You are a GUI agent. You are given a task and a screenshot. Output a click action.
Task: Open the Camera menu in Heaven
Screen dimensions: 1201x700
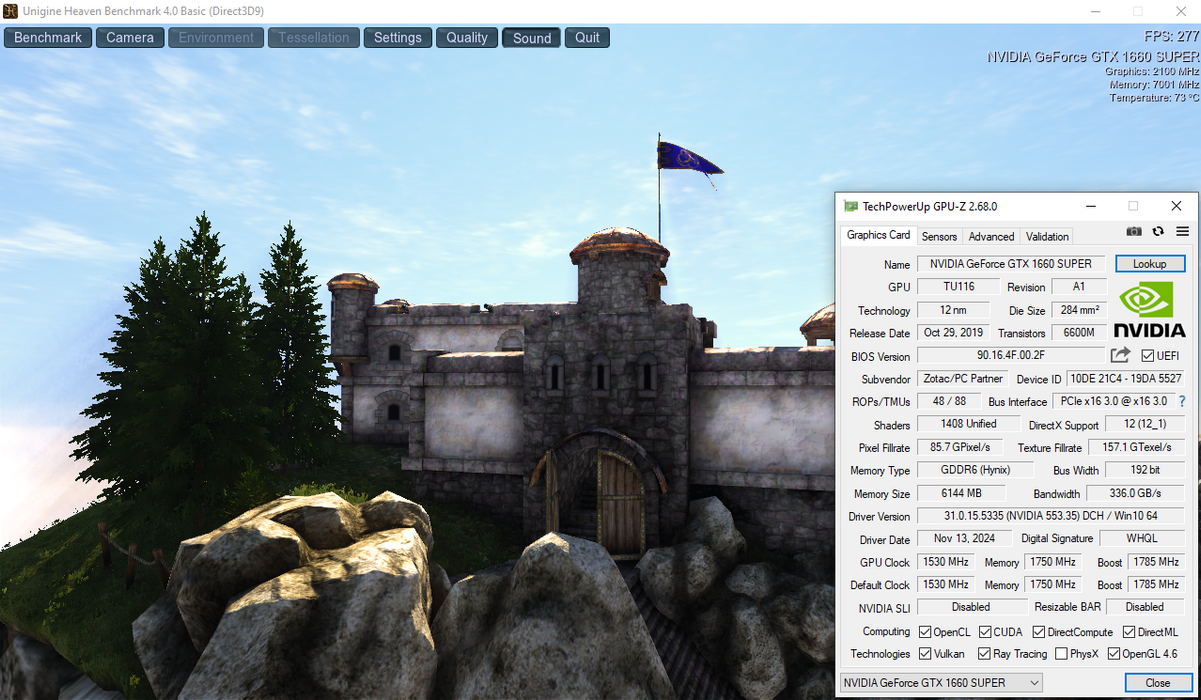pyautogui.click(x=130, y=38)
